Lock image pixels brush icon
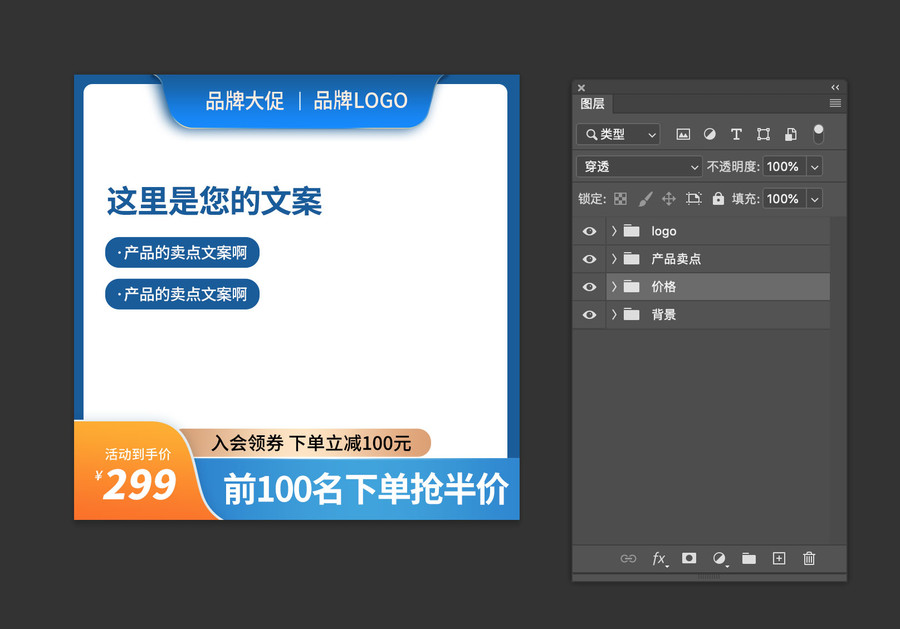Viewport: 900px width, 629px height. coord(645,199)
